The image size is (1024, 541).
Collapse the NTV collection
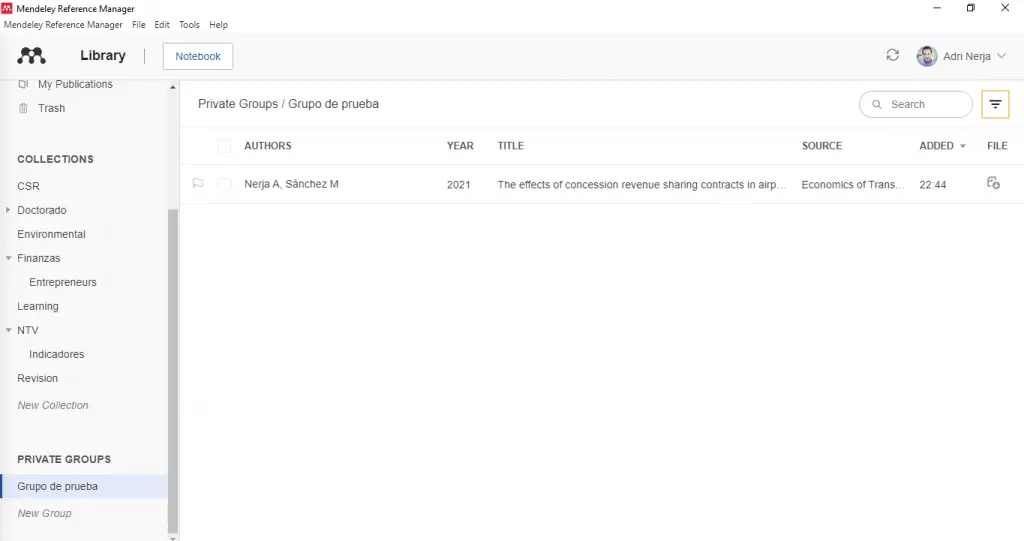pos(8,330)
